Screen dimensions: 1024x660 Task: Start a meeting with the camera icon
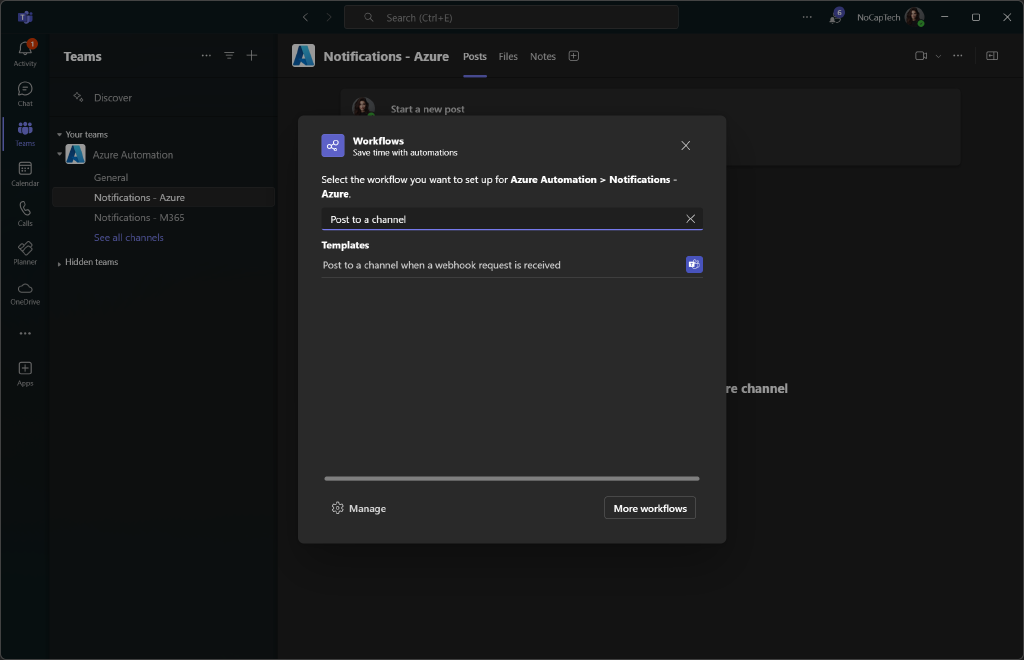pyautogui.click(x=919, y=56)
